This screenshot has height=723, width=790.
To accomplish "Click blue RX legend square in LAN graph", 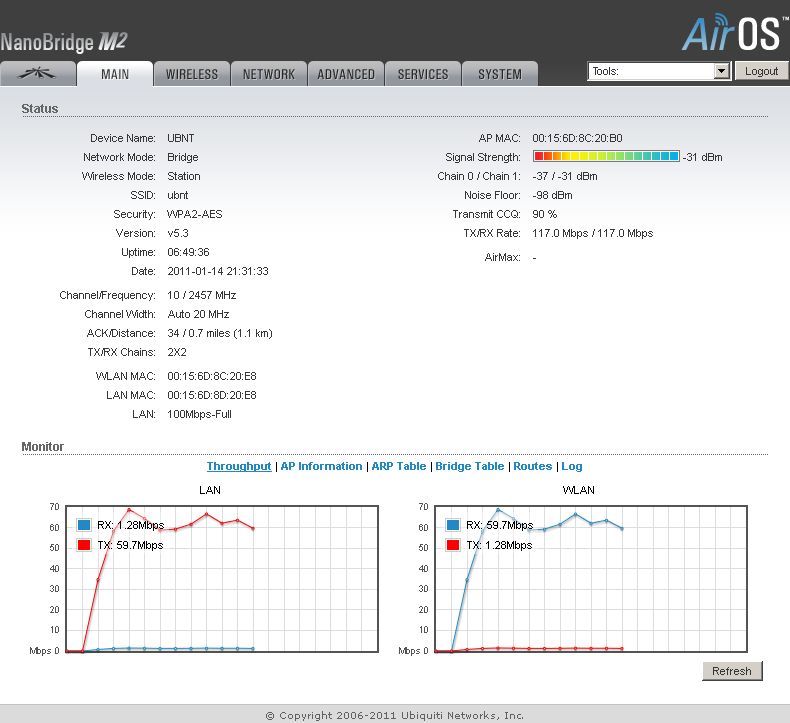I will (84, 525).
